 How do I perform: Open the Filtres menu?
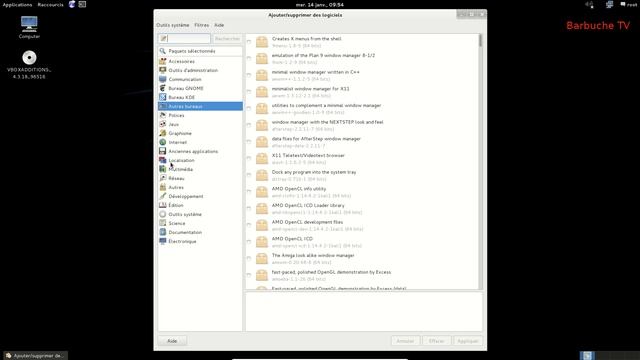coord(202,25)
